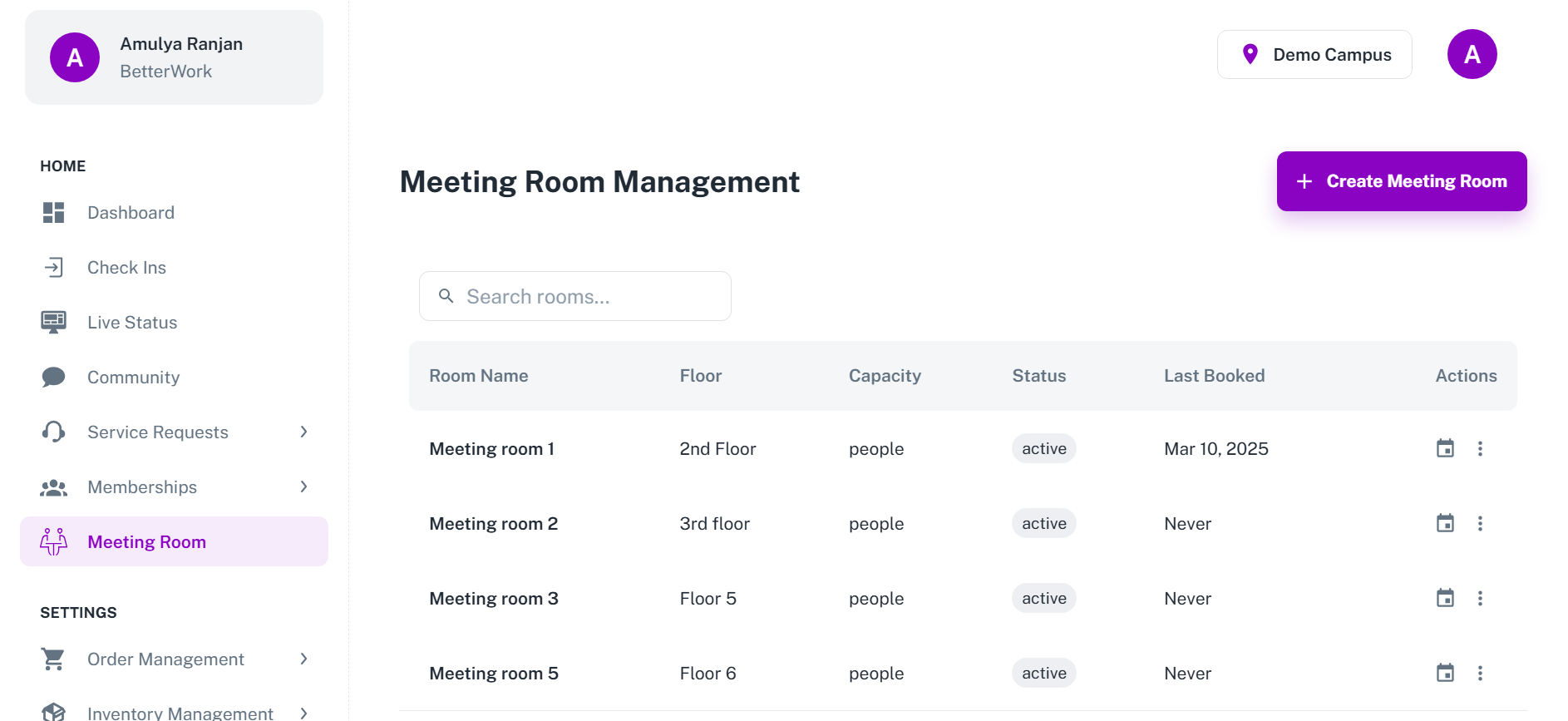1568x721 pixels.
Task: Expand the Memberships submenu chevron
Action: tap(303, 487)
